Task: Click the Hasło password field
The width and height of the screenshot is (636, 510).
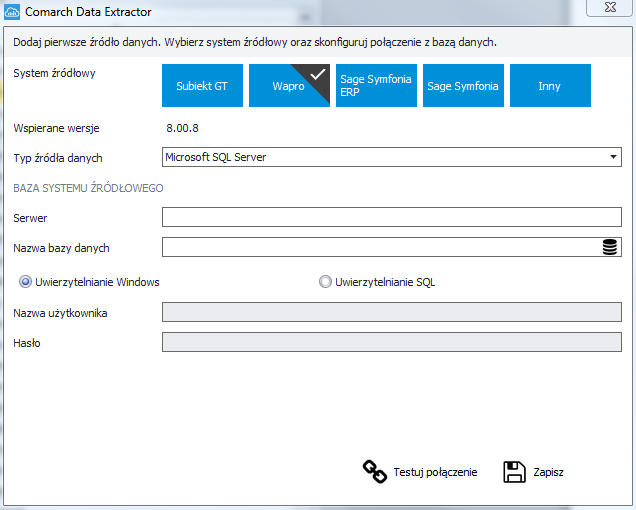Action: tap(392, 342)
